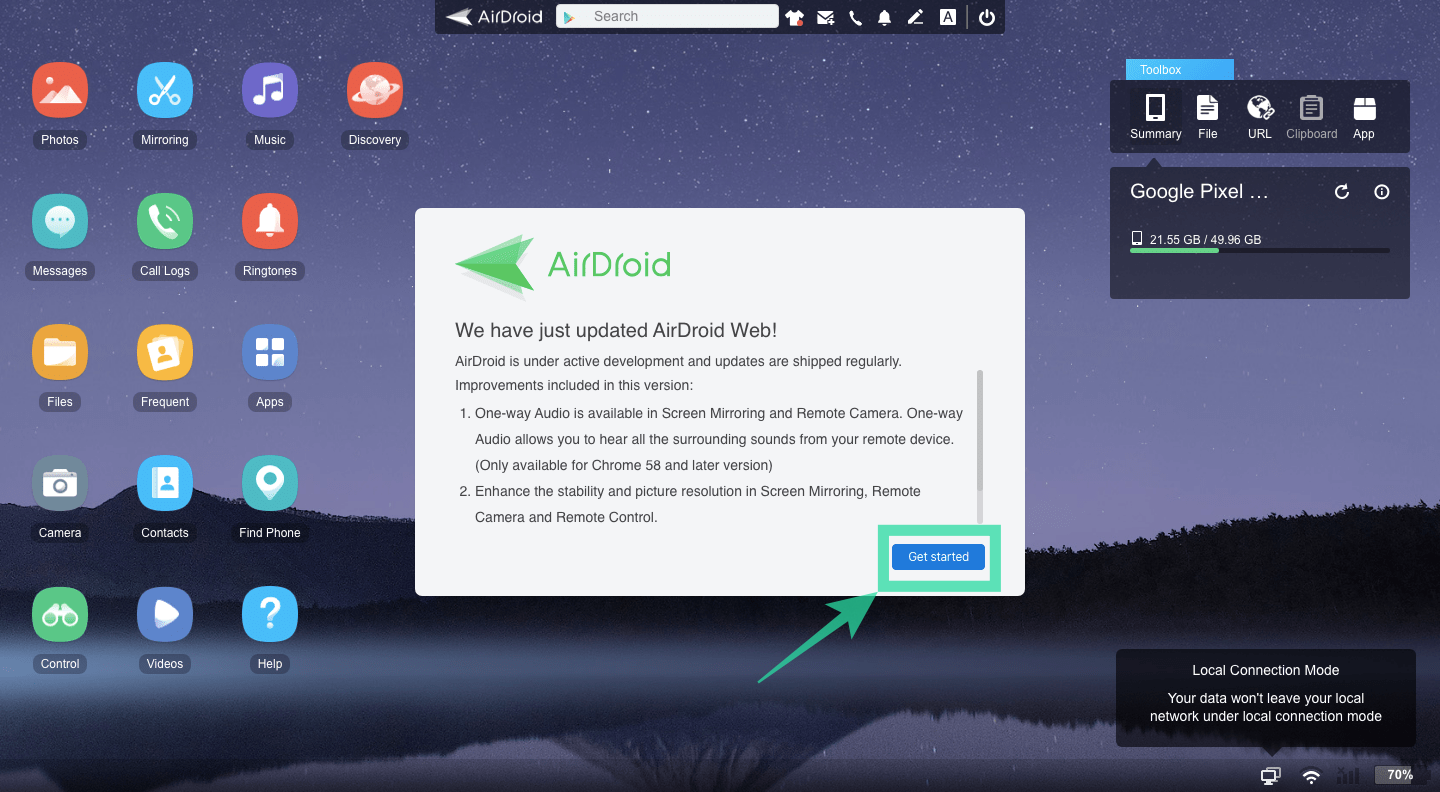Open the Find Phone icon

(x=270, y=483)
